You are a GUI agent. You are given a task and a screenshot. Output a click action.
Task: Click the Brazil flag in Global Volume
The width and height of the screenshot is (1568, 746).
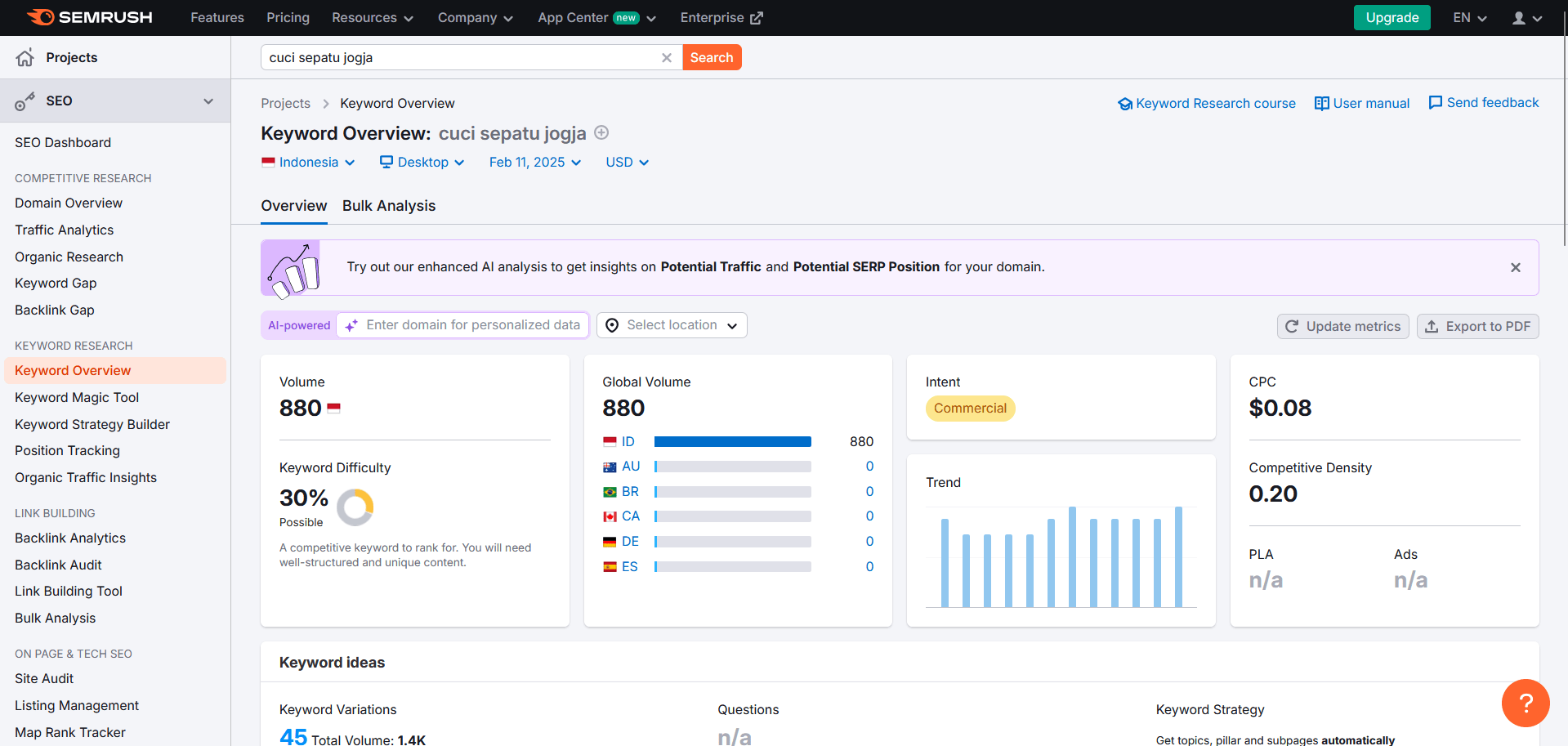(x=610, y=492)
